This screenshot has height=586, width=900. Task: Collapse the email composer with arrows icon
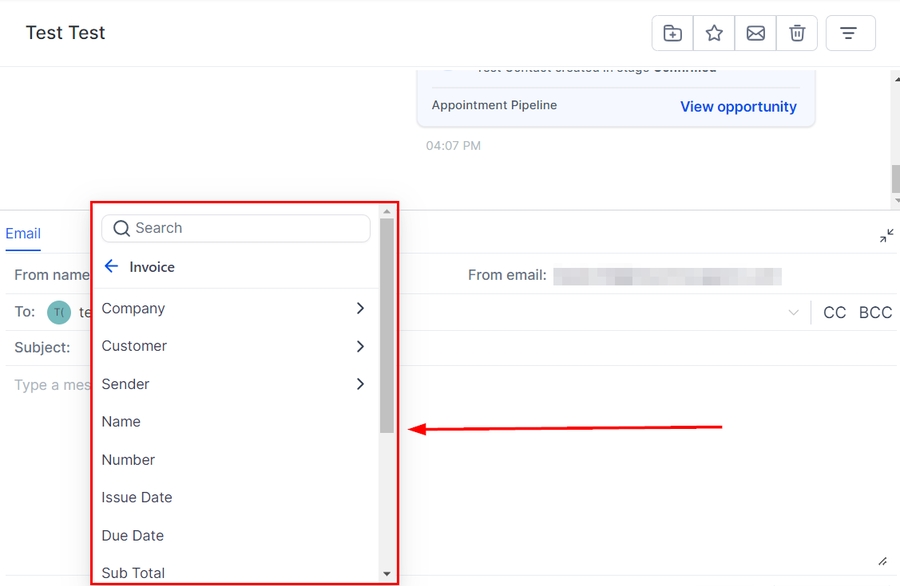[x=886, y=236]
